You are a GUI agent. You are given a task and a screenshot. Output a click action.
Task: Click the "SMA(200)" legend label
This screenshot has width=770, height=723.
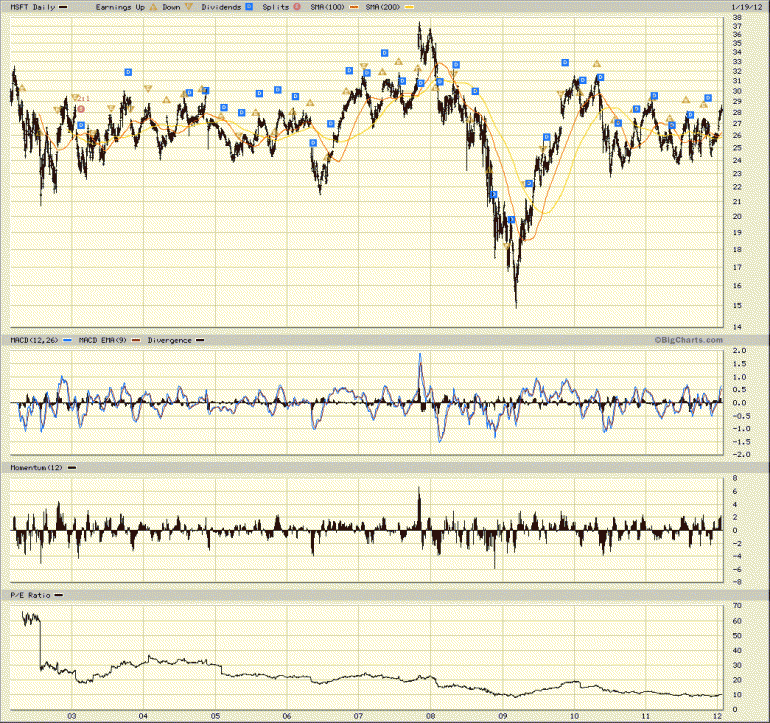pos(383,7)
